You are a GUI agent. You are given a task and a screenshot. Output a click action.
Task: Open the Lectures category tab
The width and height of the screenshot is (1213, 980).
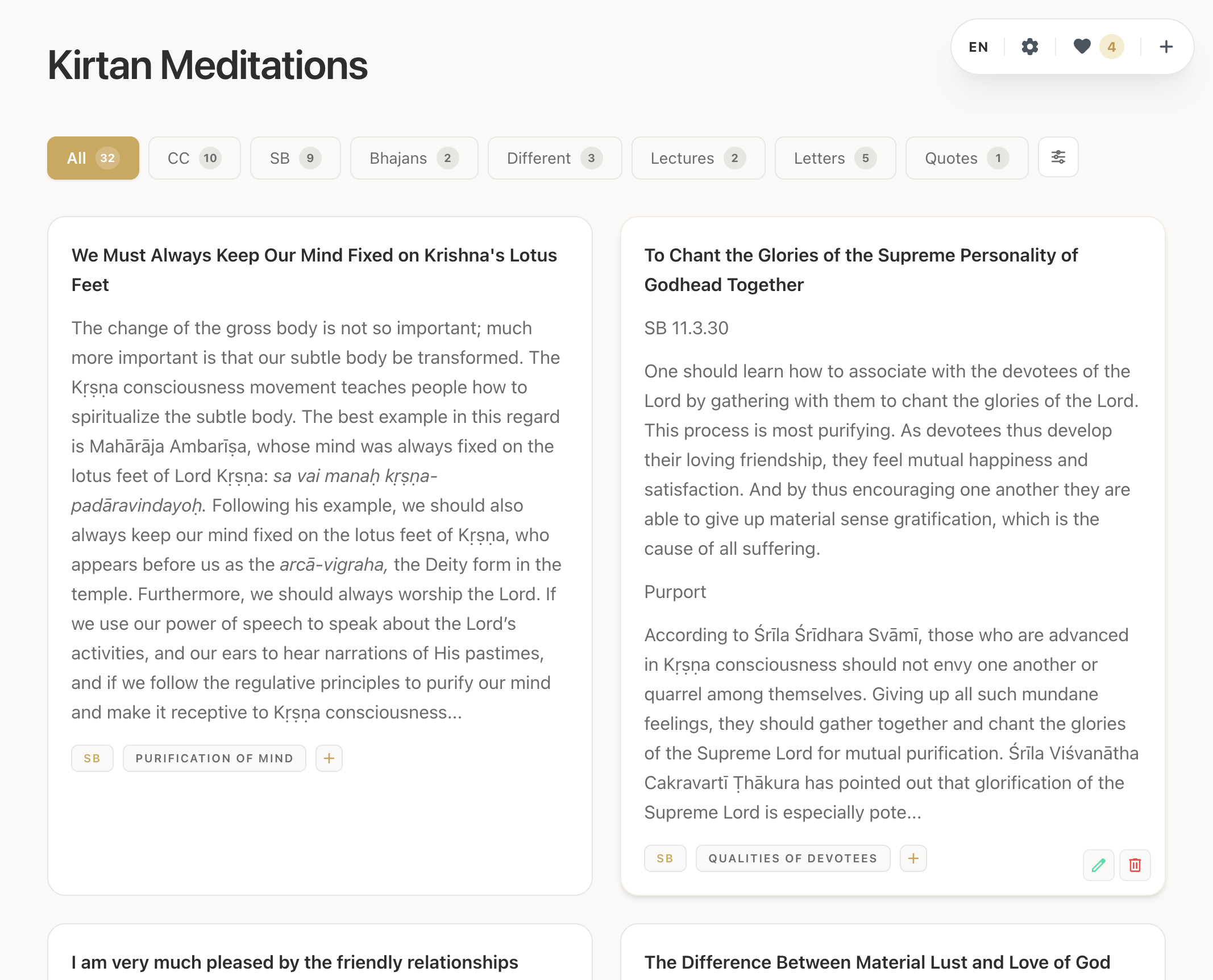697,158
